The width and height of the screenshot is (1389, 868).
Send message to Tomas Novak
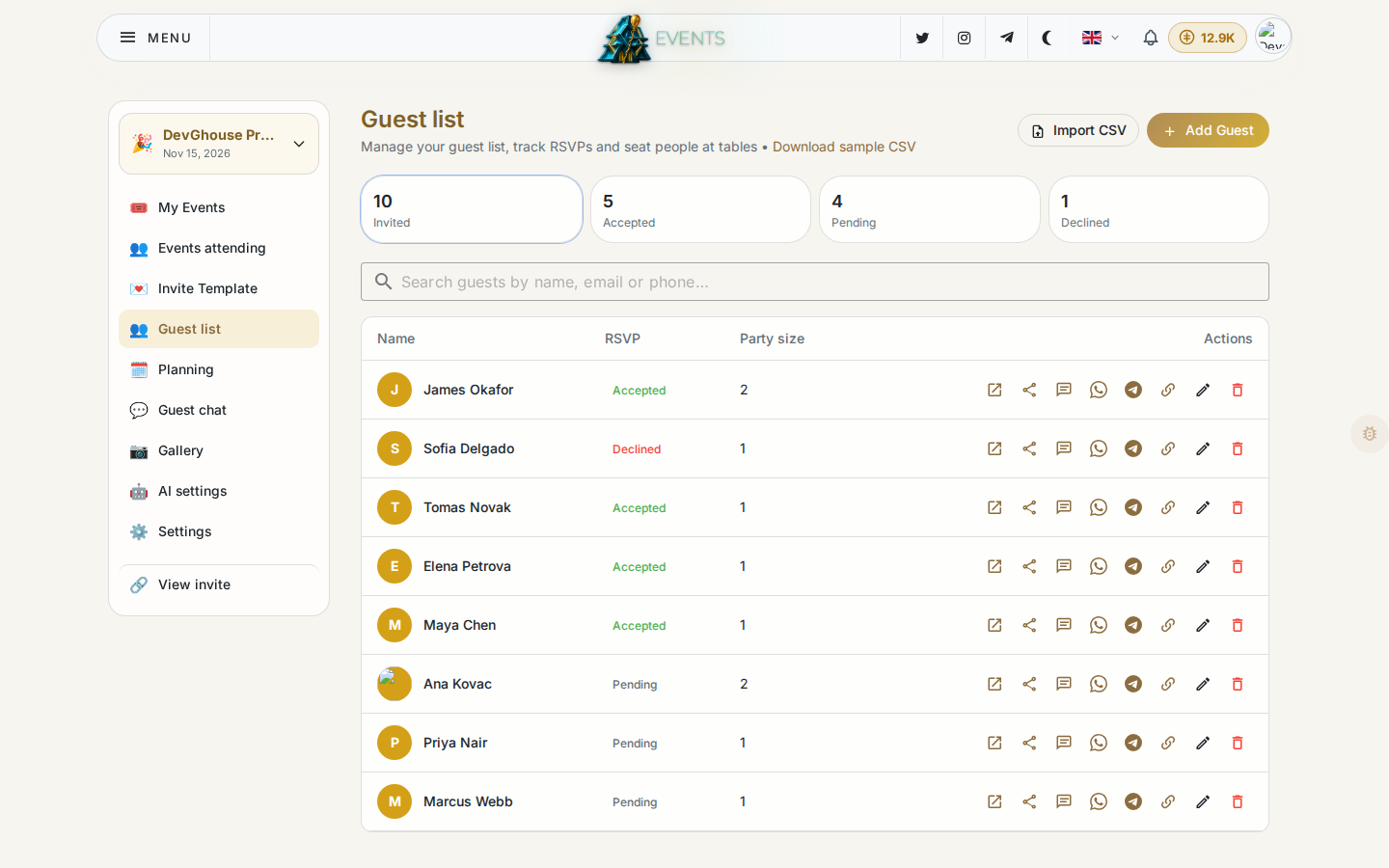[1064, 507]
